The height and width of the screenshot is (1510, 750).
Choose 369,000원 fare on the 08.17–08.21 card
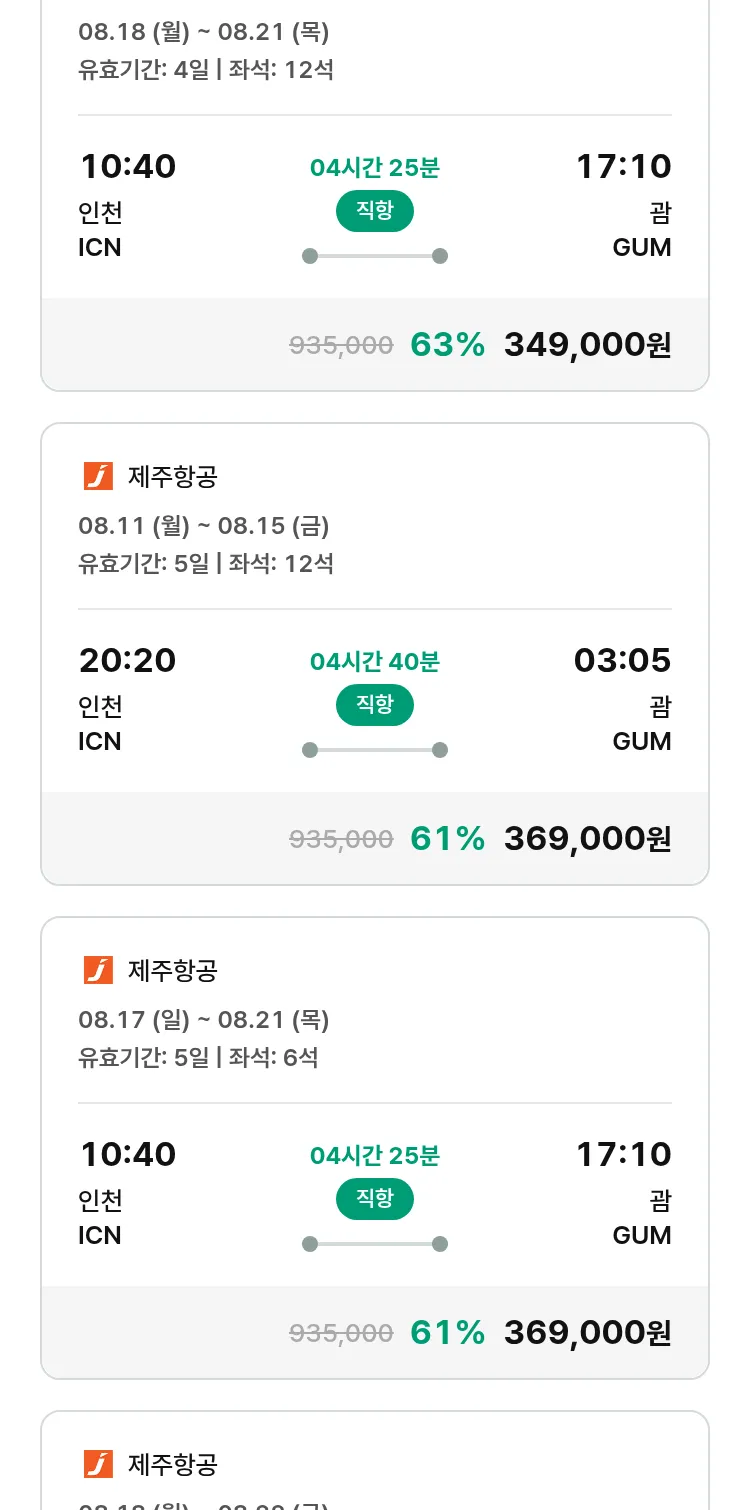tap(587, 1333)
